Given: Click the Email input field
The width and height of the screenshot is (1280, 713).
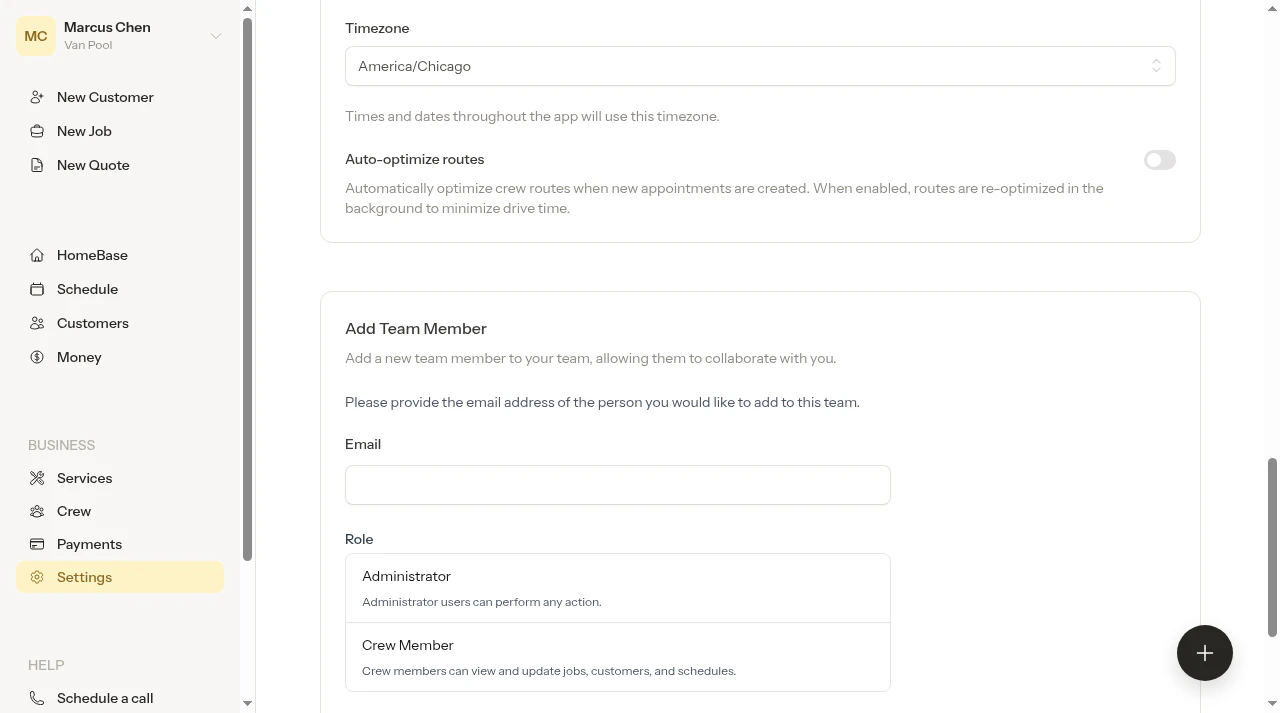Looking at the screenshot, I should coord(618,485).
